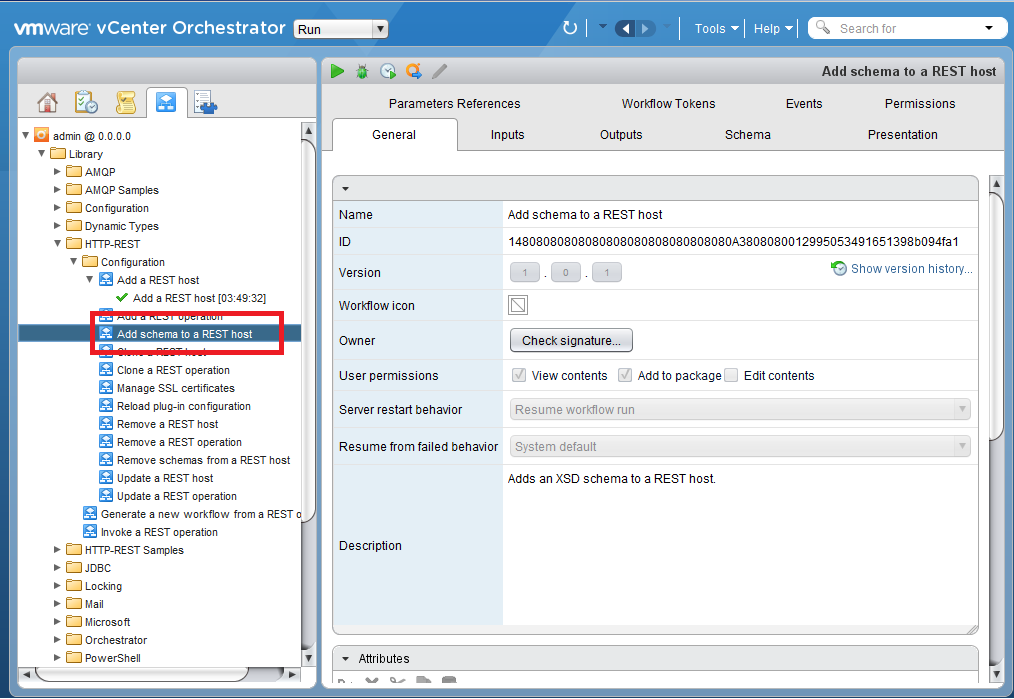Expand the JDBC folder

(x=57, y=567)
